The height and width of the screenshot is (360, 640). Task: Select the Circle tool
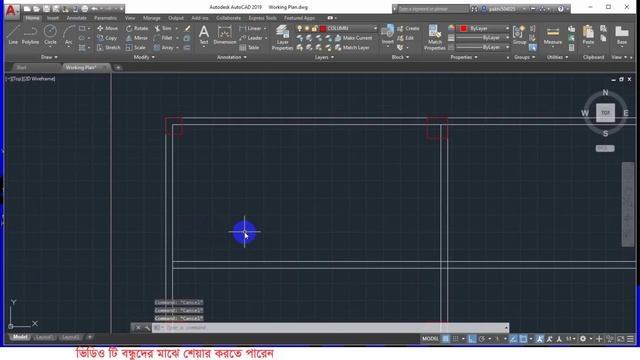point(50,35)
